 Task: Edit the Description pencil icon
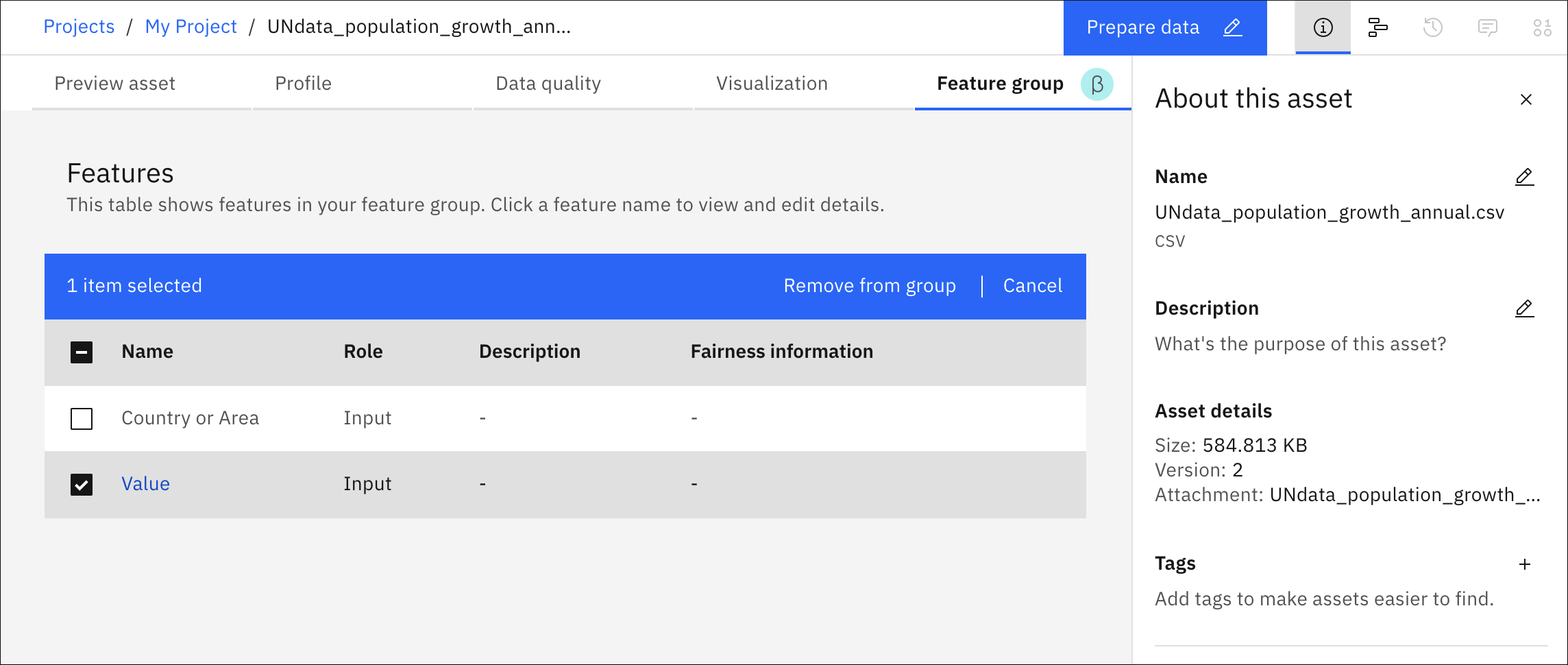1525,309
